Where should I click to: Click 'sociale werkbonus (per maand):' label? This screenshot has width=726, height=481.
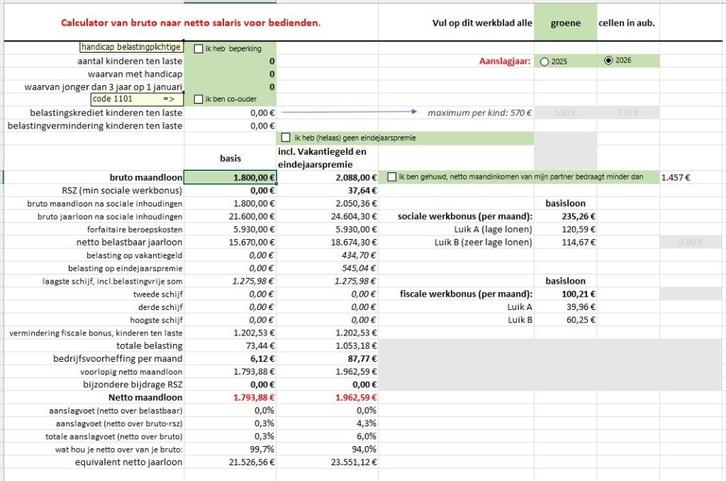[x=465, y=216]
